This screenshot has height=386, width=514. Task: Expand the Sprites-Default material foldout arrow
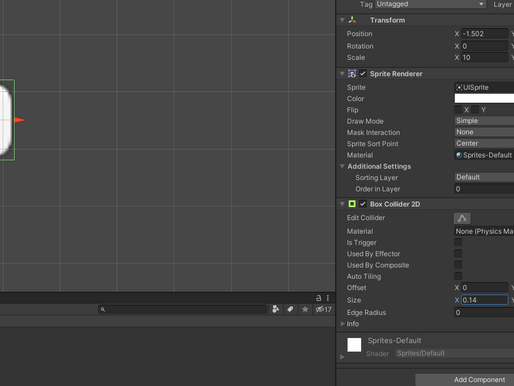point(342,357)
